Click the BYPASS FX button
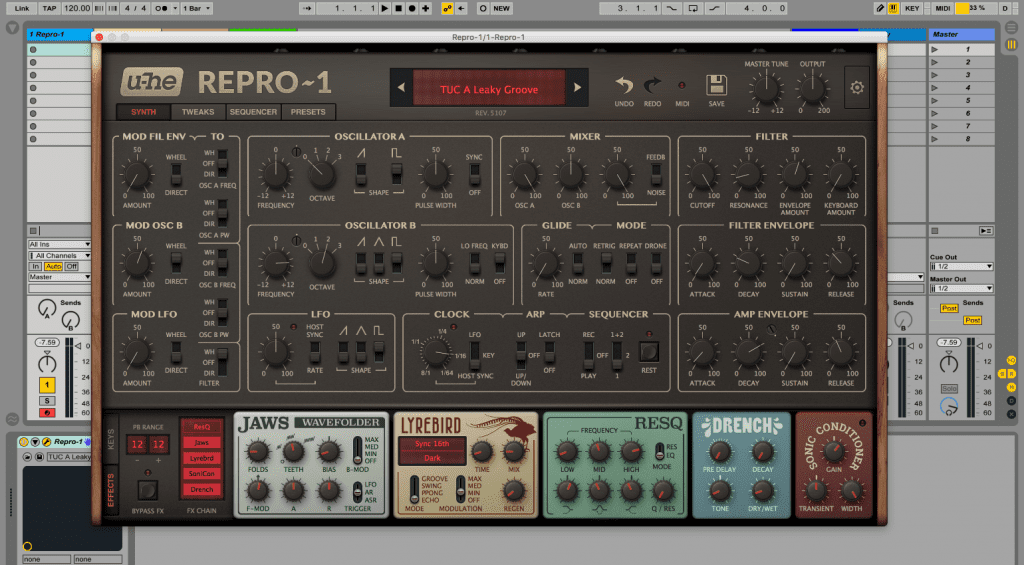 coord(146,490)
